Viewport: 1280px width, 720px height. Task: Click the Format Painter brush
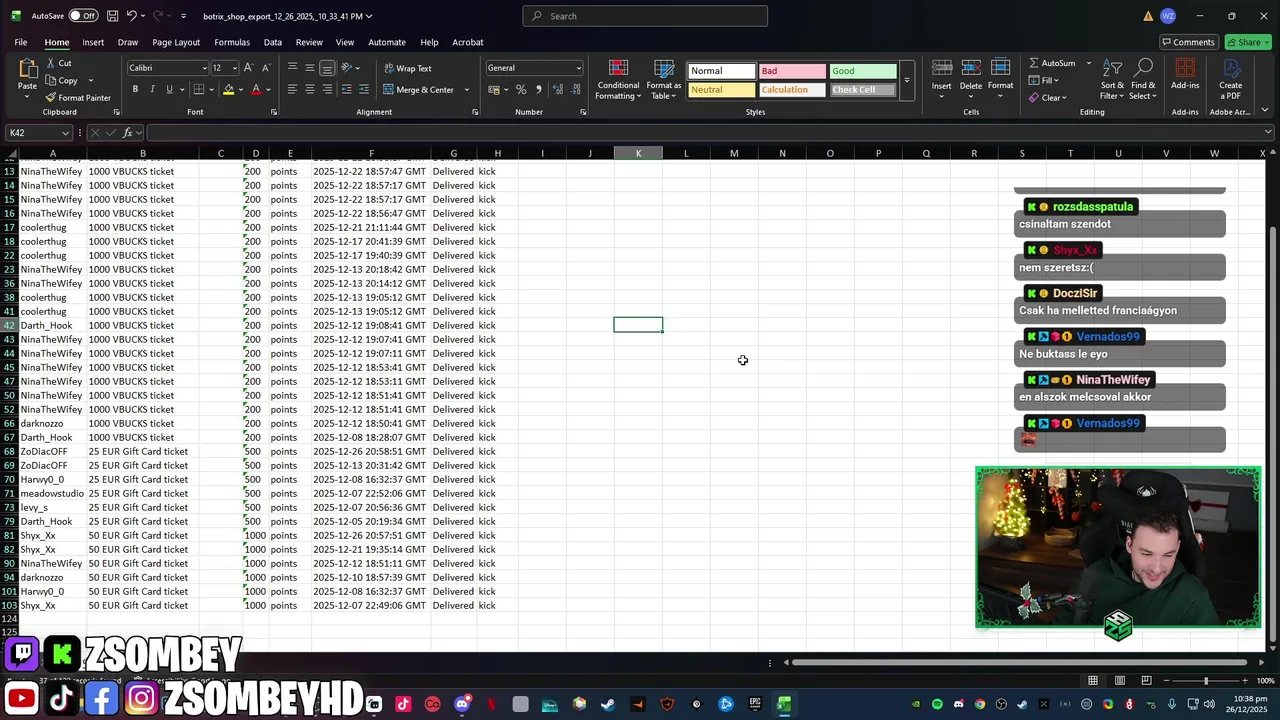(x=50, y=98)
